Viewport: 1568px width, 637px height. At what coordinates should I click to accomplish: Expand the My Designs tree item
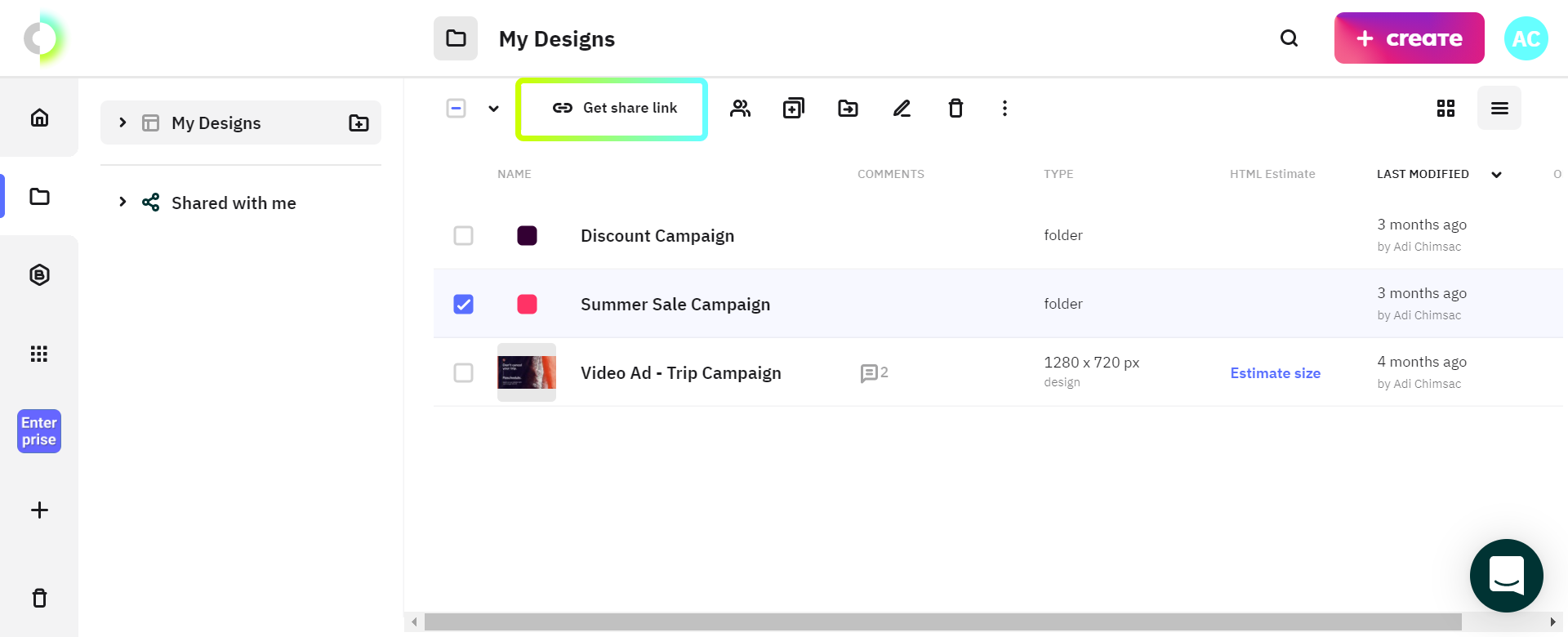pyautogui.click(x=122, y=122)
